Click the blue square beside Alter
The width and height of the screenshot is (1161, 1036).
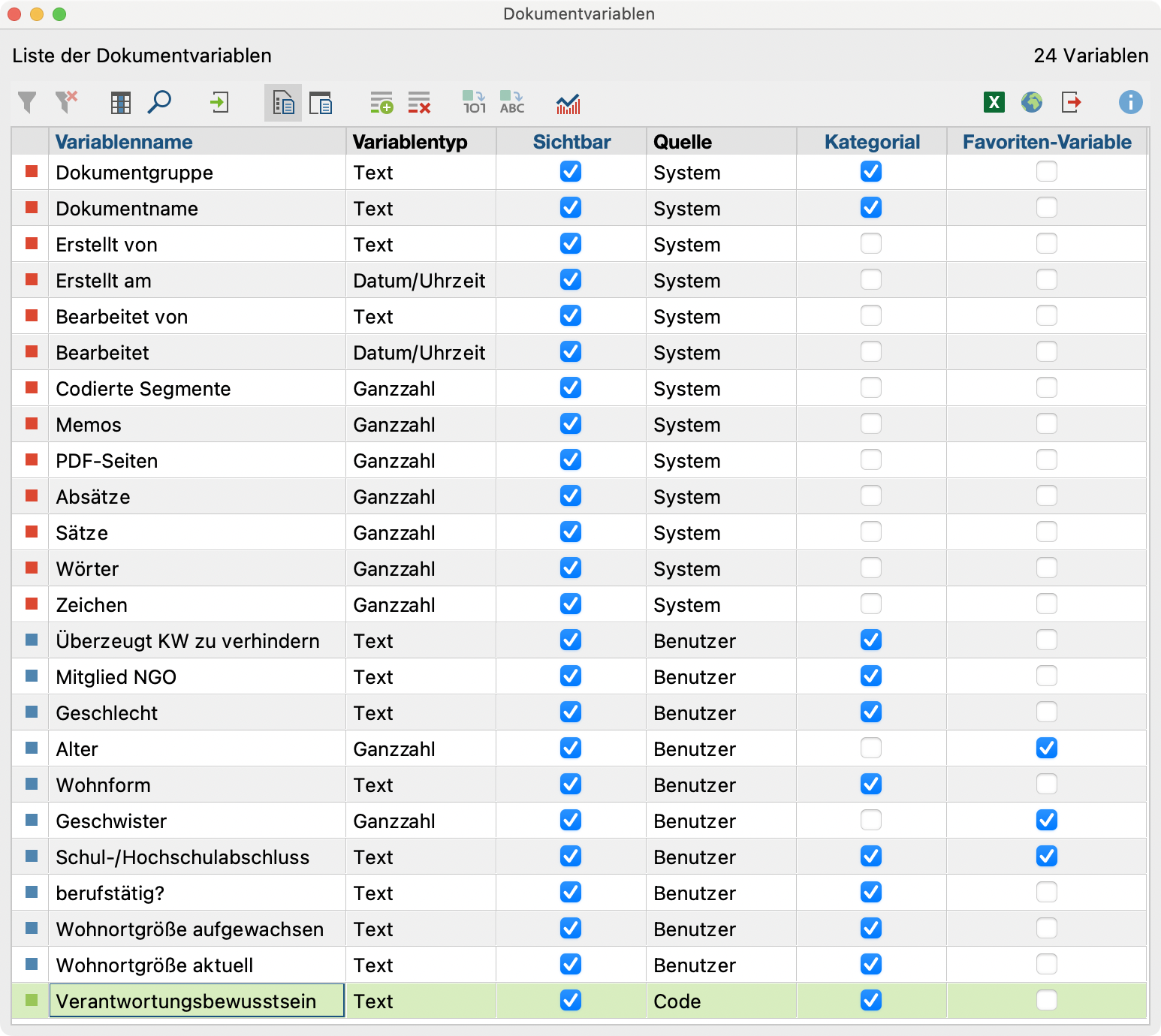[x=32, y=748]
